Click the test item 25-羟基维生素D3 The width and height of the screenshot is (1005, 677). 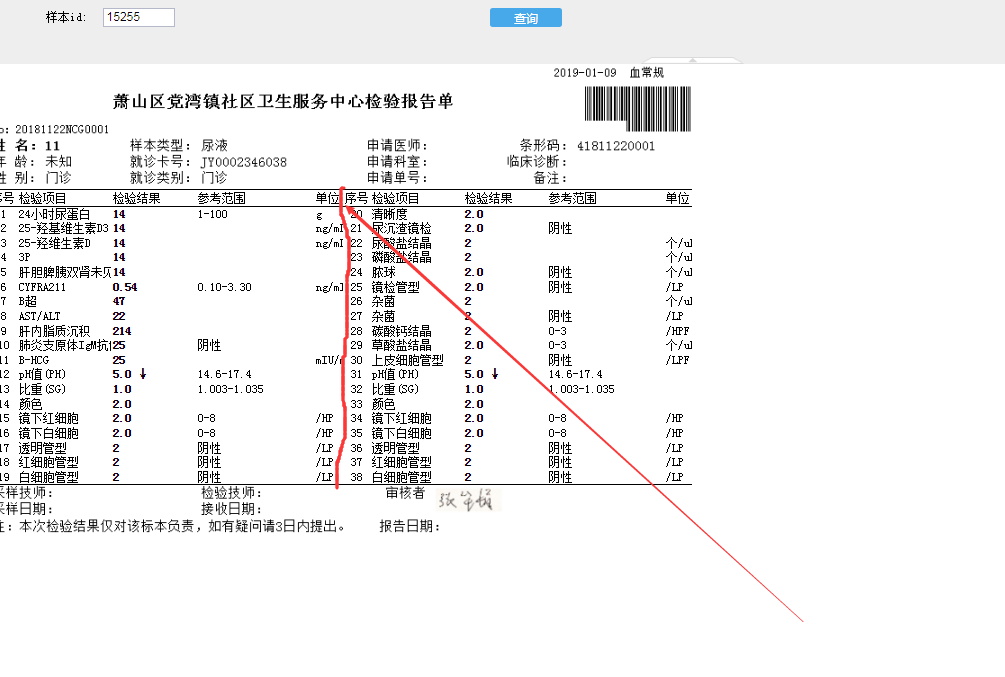click(x=63, y=228)
